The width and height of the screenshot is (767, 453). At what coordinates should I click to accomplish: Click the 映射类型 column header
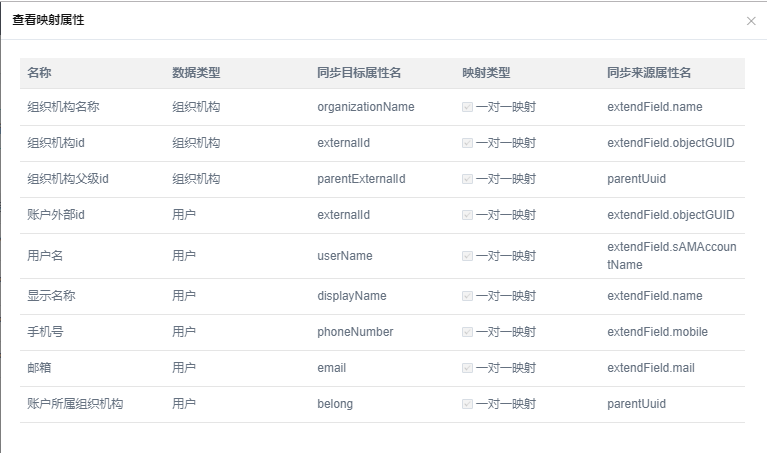[486, 73]
